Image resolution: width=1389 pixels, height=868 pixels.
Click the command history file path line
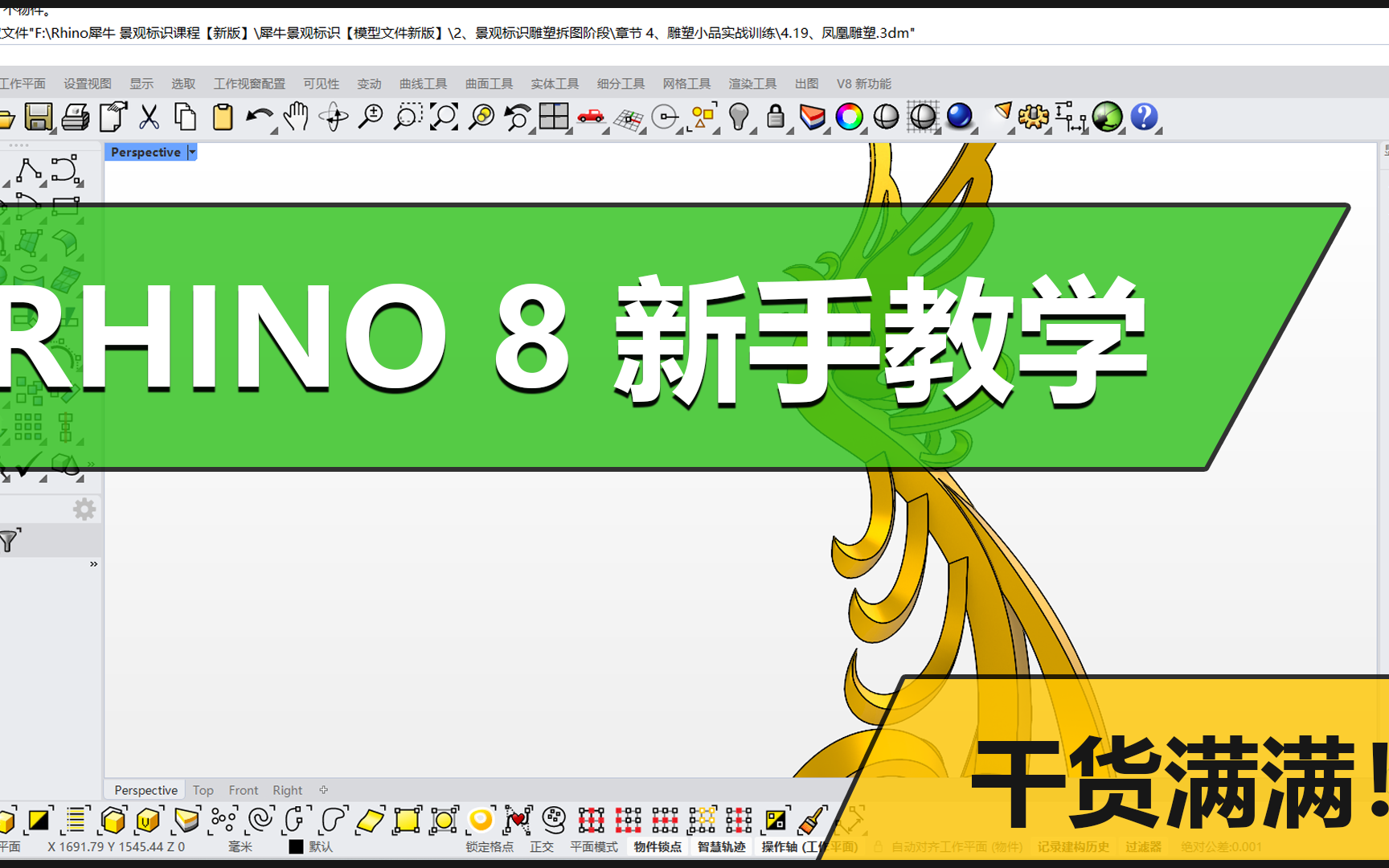click(457, 33)
